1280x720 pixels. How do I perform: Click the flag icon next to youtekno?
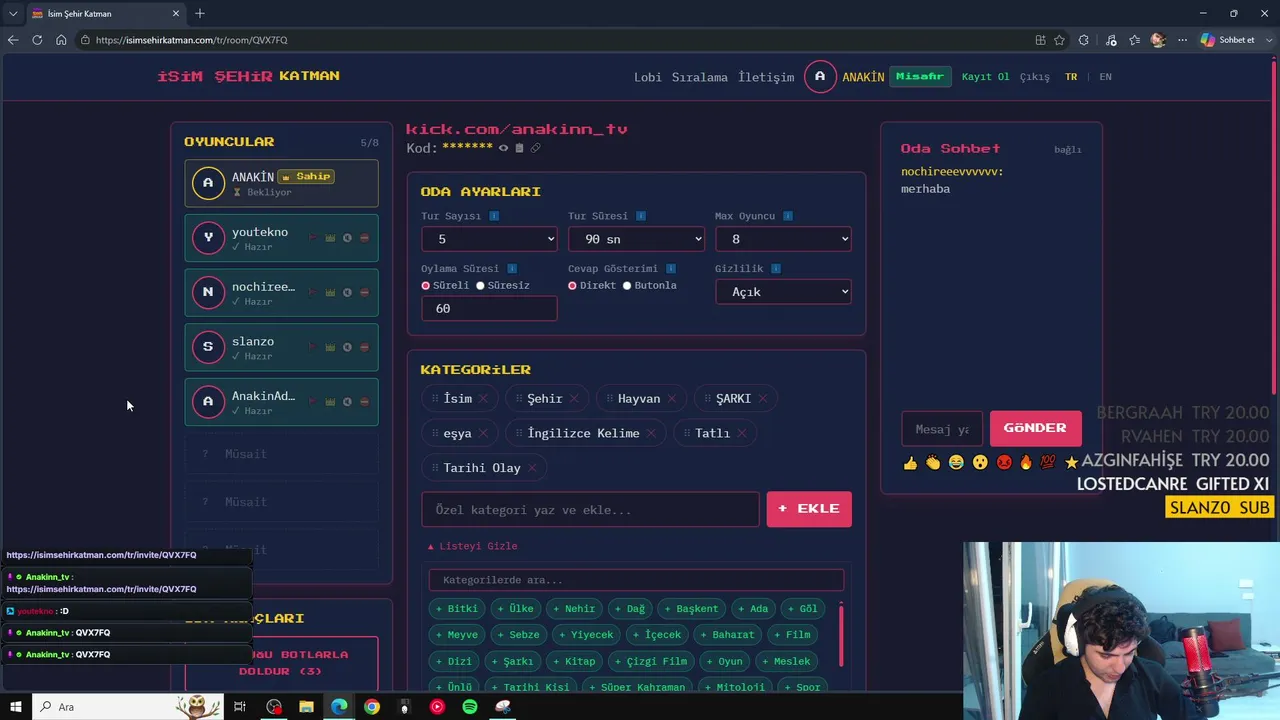tap(313, 238)
